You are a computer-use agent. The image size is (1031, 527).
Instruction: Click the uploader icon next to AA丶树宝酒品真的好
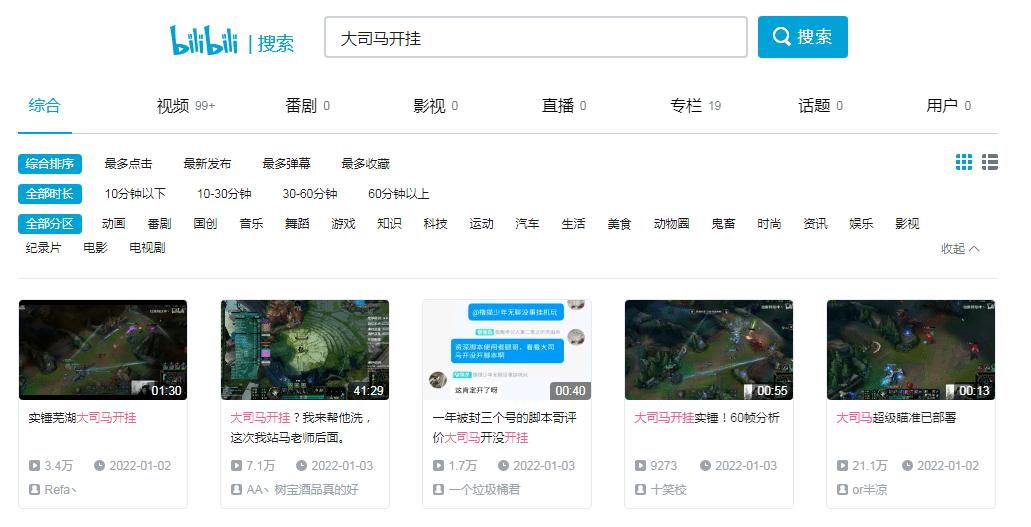pos(236,489)
